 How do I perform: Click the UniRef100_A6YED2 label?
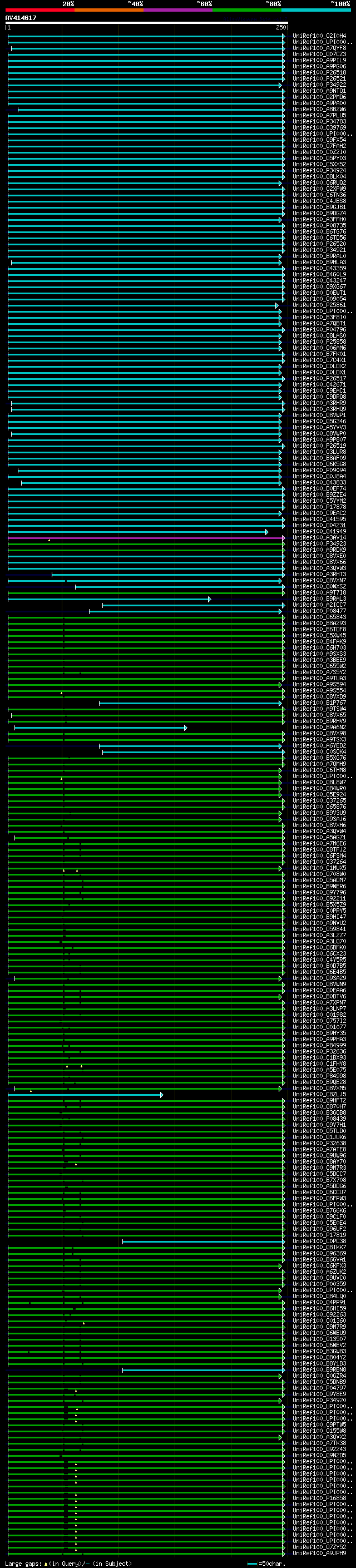click(319, 746)
